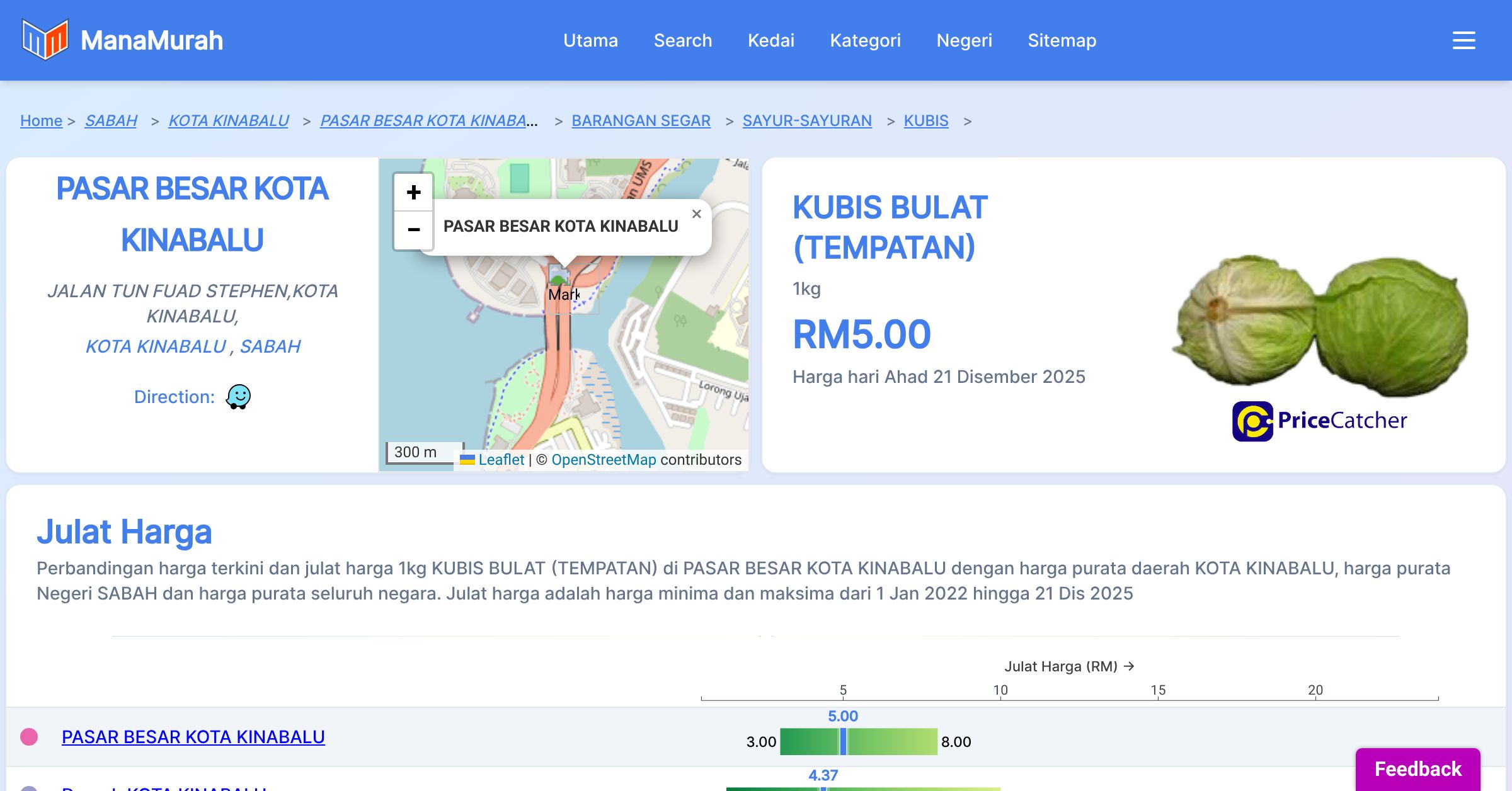This screenshot has height=791, width=1512.
Task: Click the Leaflet attribution link
Action: point(501,460)
